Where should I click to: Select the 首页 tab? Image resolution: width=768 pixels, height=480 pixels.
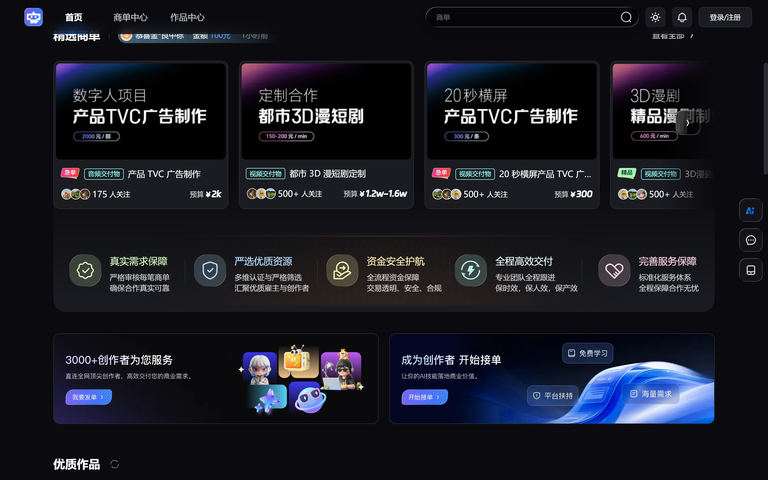click(x=73, y=17)
